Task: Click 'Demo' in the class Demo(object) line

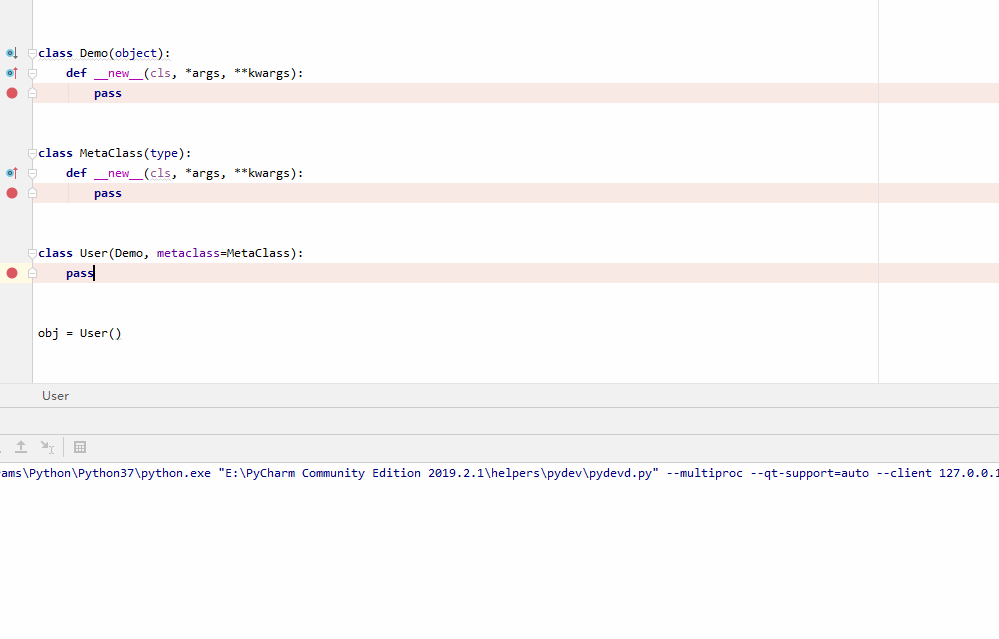Action: [94, 53]
